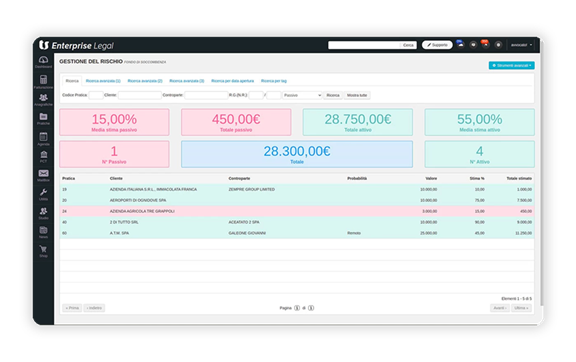This screenshot has height=362, width=576.
Task: Switch to Ricerca avanzata (2) tab
Action: pyautogui.click(x=145, y=81)
